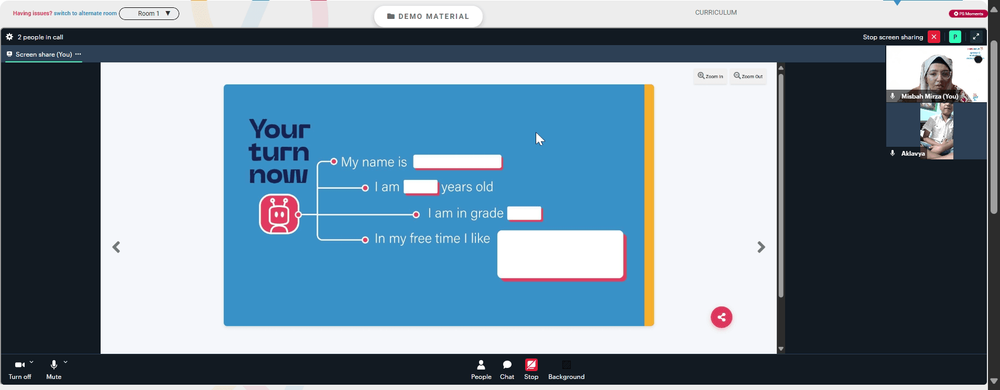Click scroll-up arrow of slide viewer
The height and width of the screenshot is (390, 1000).
[x=781, y=68]
